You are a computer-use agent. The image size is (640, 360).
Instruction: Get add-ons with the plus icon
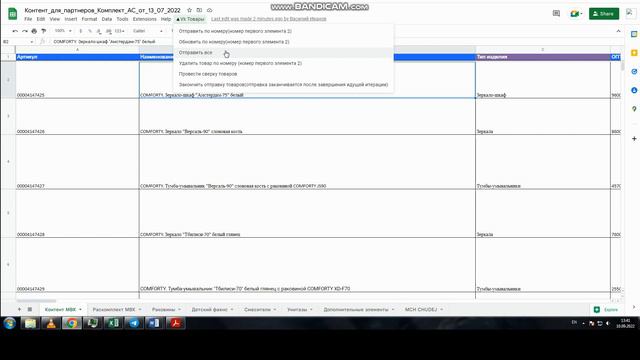tap(634, 139)
